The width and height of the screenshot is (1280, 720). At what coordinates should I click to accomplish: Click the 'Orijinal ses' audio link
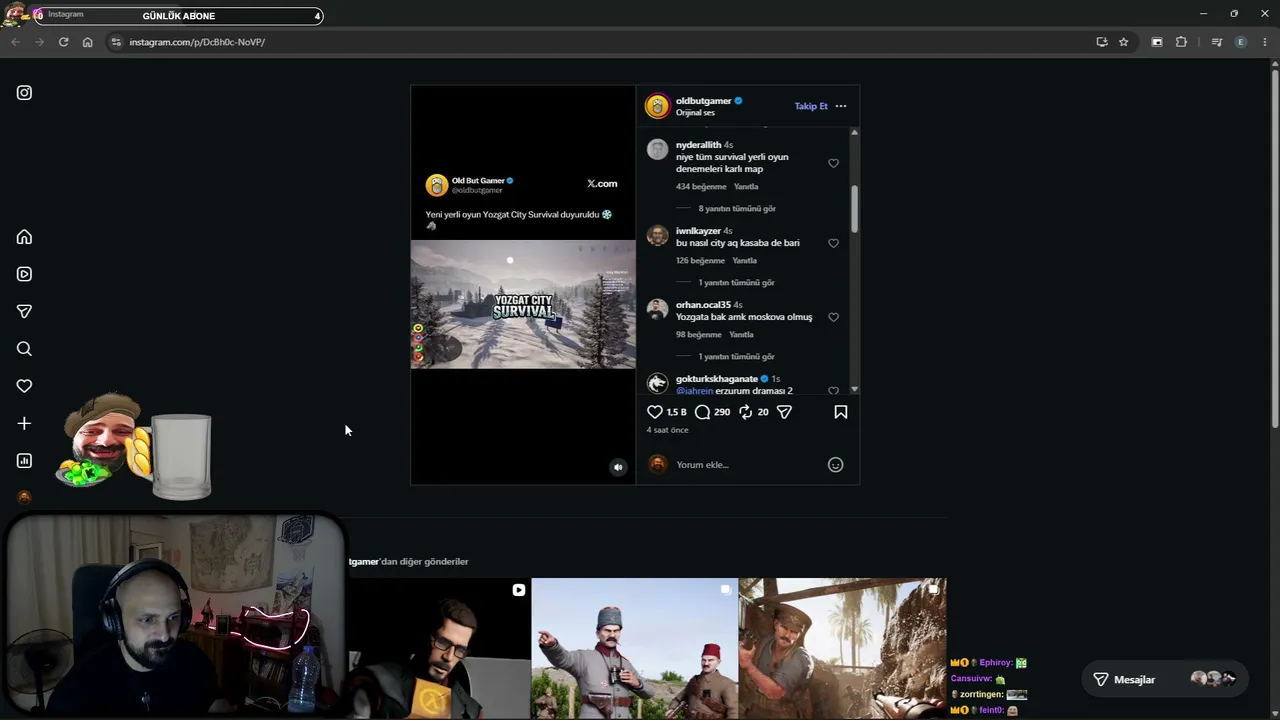[x=695, y=113]
